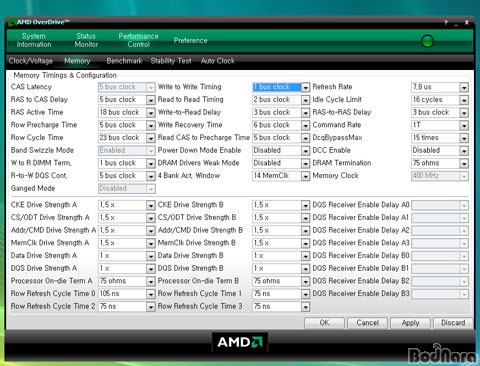Open the Write to Write Timing dropdown

[x=305, y=87]
